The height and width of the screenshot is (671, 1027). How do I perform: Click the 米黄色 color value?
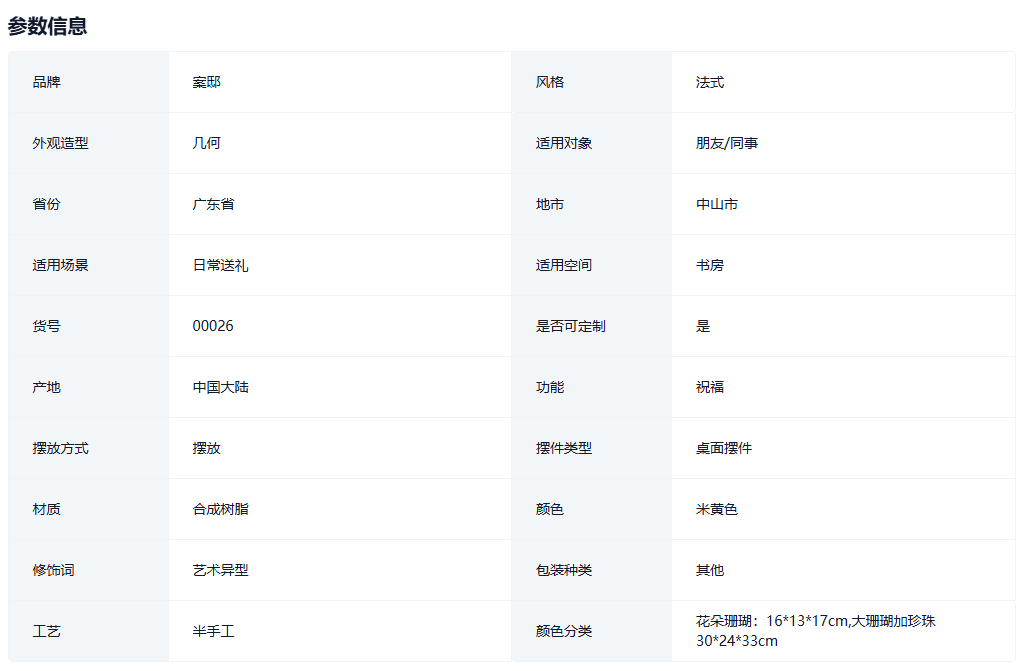point(717,509)
